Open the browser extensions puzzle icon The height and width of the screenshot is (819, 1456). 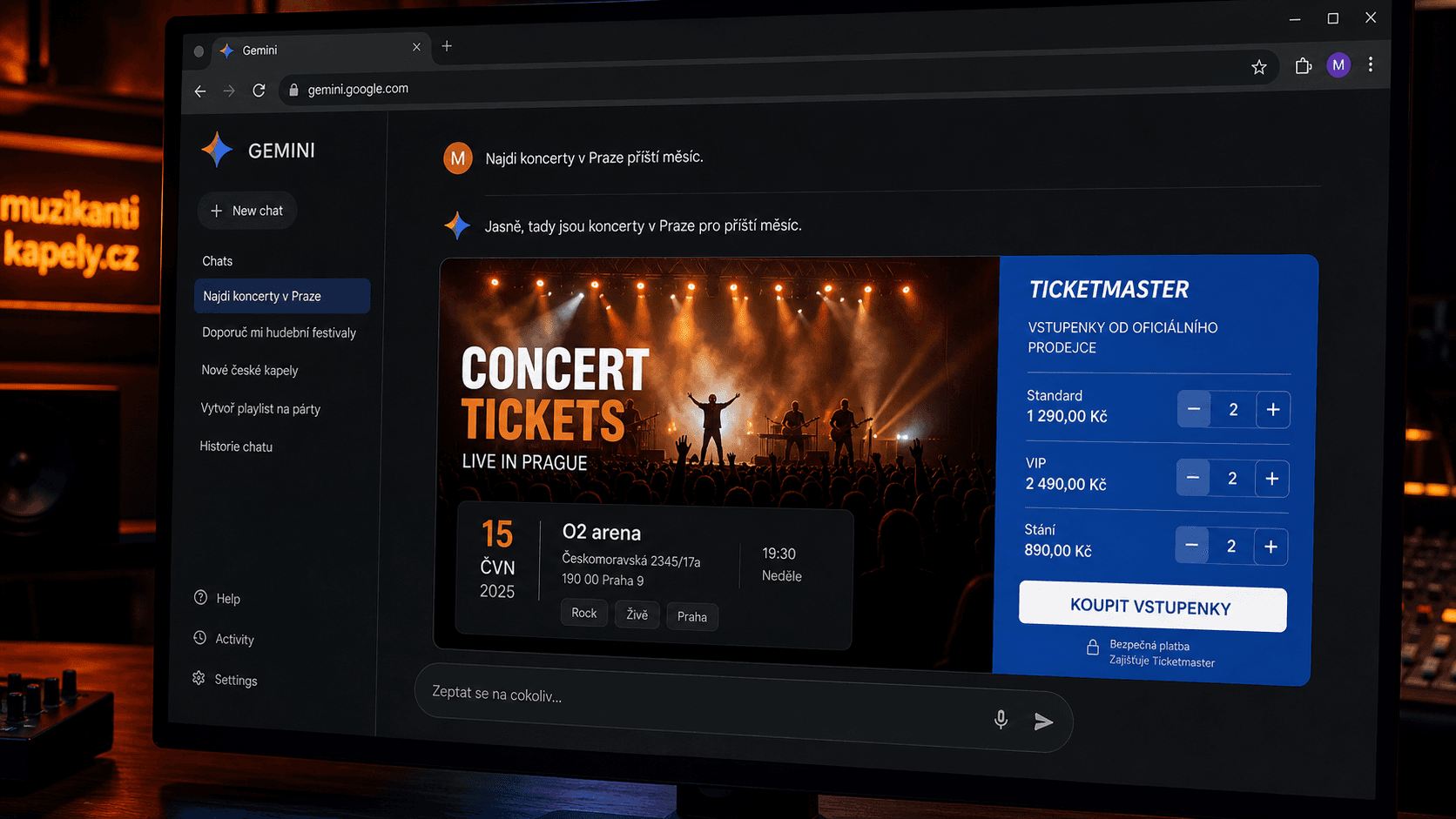tap(1303, 66)
